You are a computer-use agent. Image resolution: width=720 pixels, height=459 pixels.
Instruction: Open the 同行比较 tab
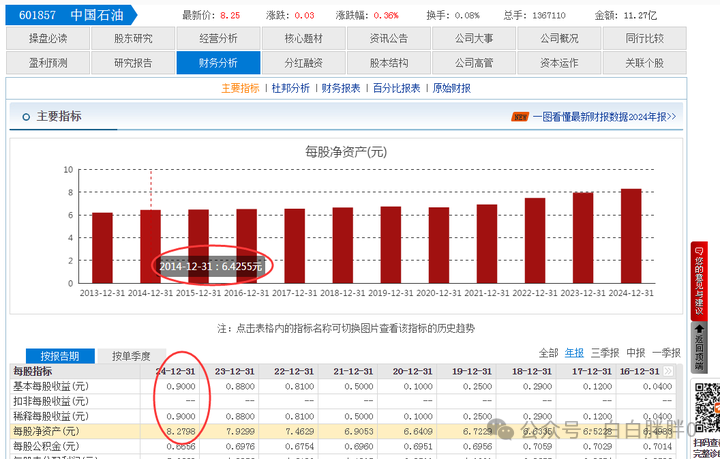645,38
